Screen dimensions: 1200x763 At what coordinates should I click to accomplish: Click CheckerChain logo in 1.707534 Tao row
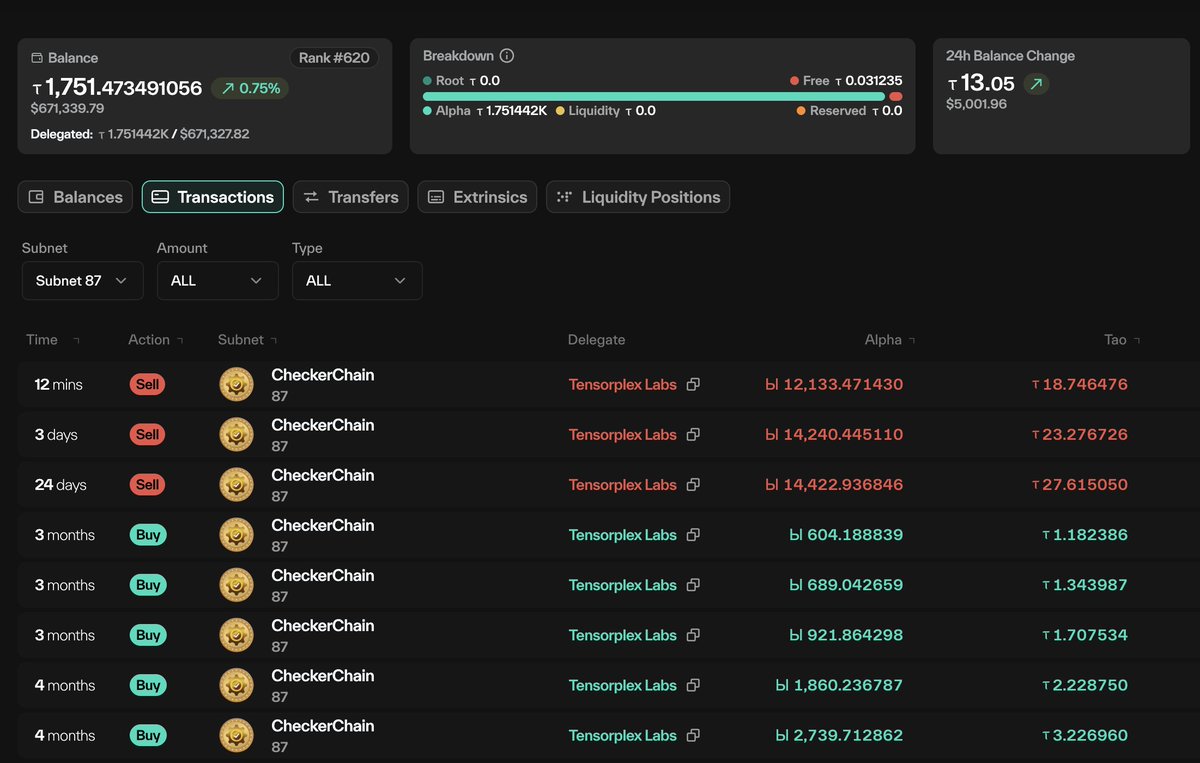[237, 635]
